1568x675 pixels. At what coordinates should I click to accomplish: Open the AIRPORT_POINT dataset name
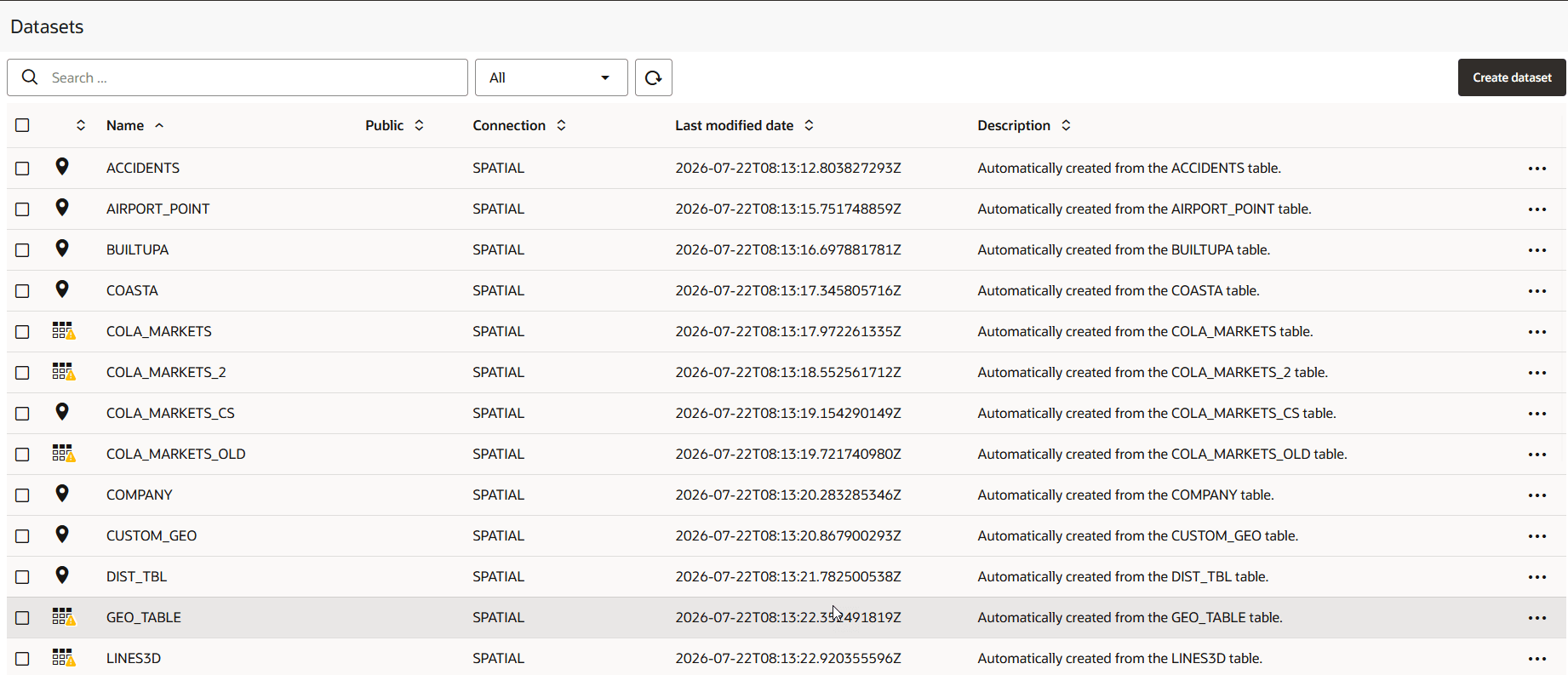[157, 209]
